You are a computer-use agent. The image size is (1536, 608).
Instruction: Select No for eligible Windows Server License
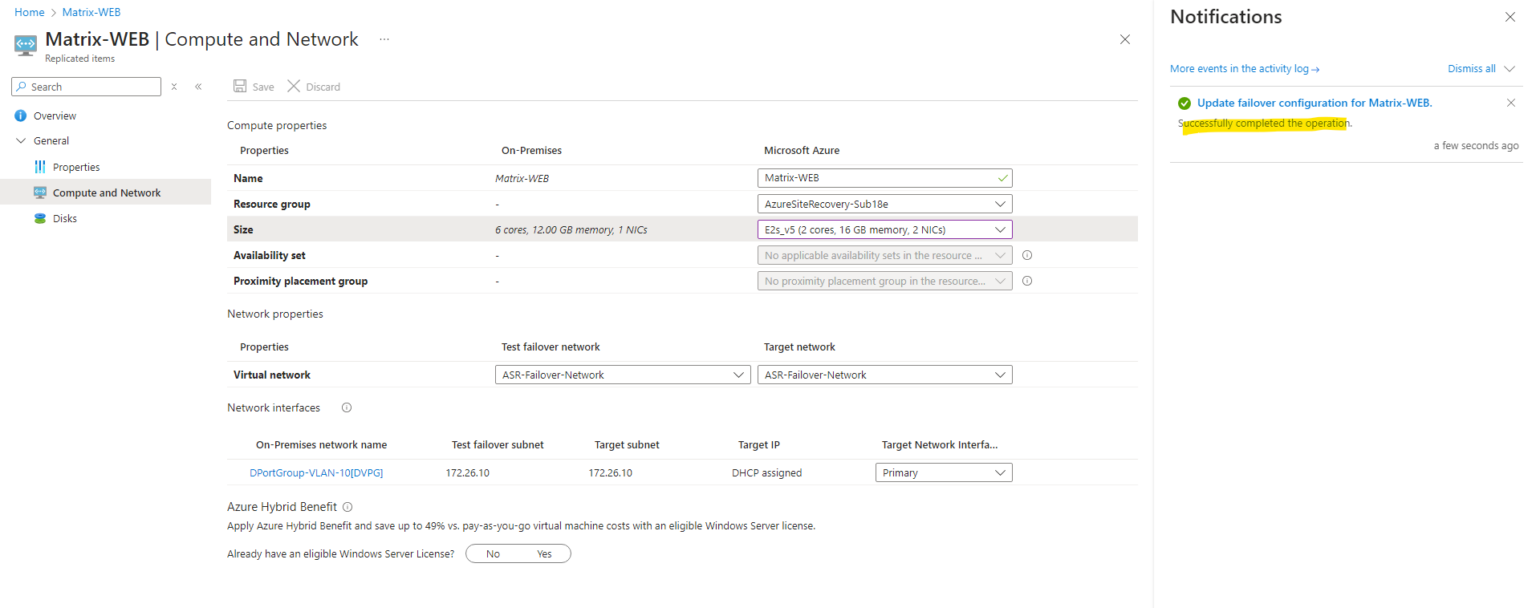coord(493,553)
